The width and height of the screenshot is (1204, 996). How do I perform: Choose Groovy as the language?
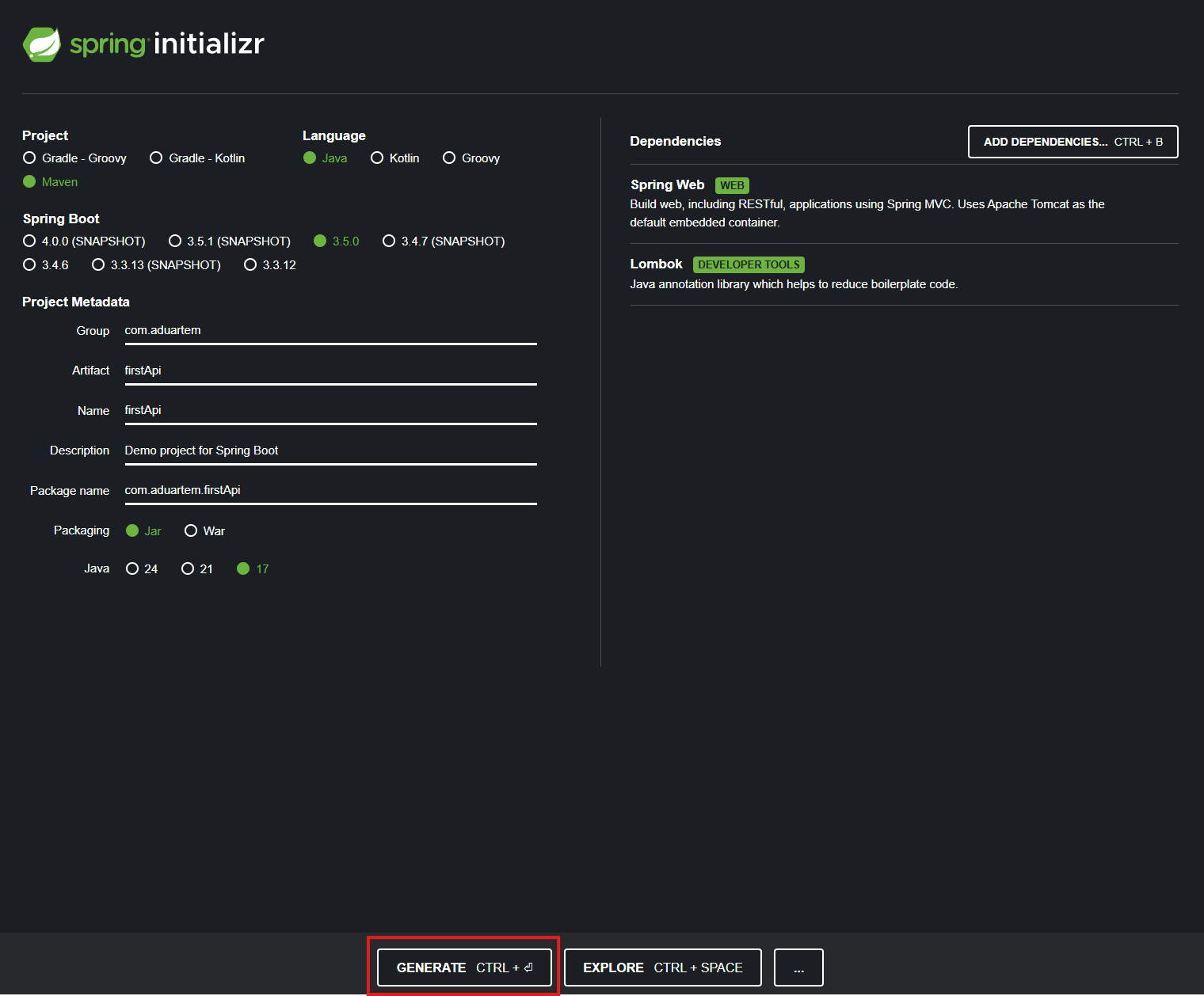click(x=471, y=158)
